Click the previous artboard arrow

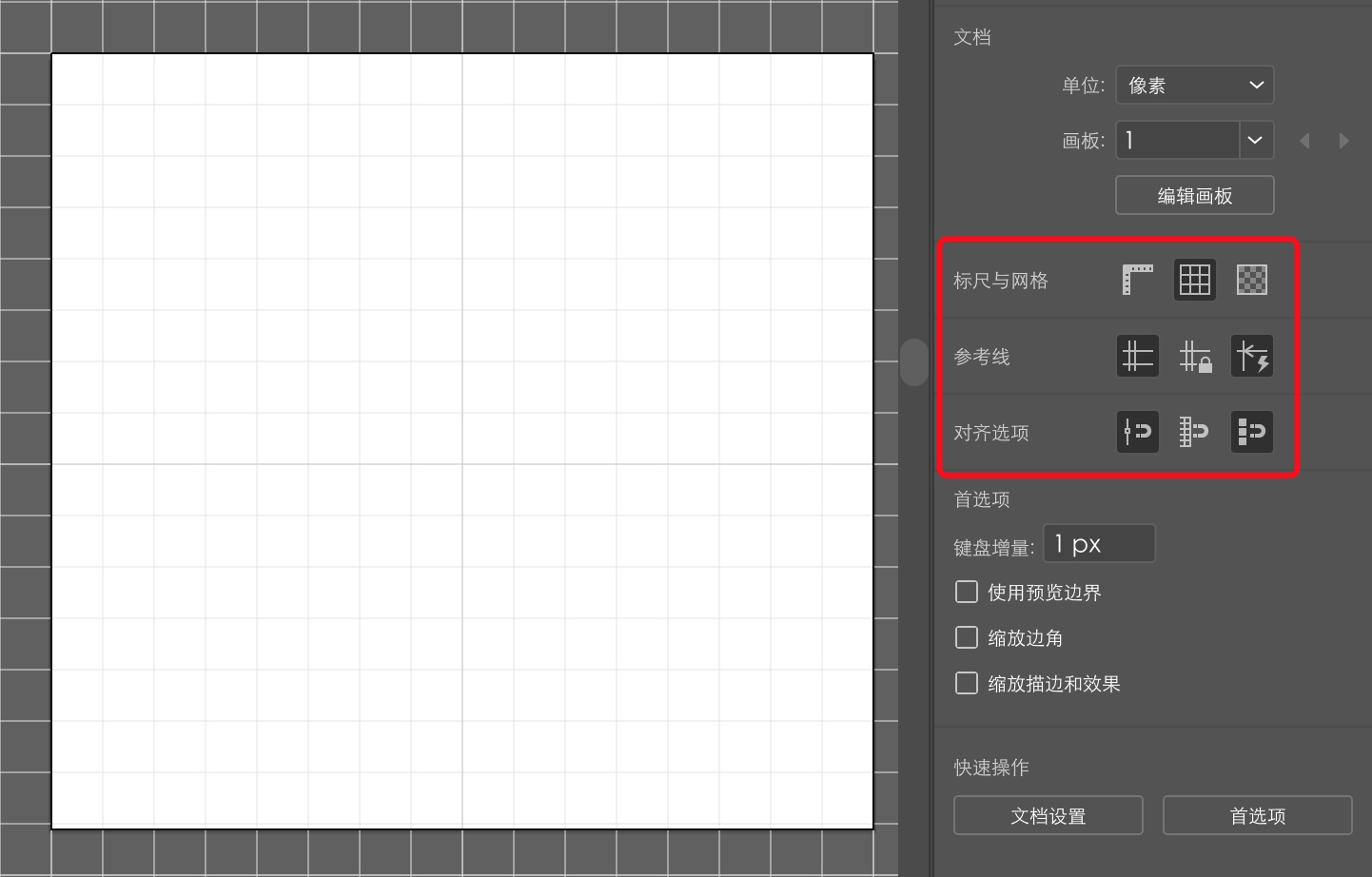click(1304, 140)
